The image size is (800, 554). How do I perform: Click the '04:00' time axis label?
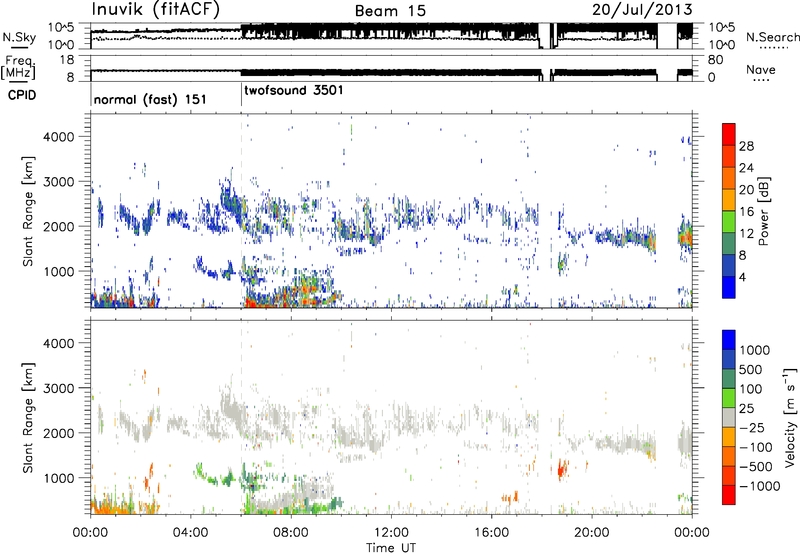tap(190, 533)
